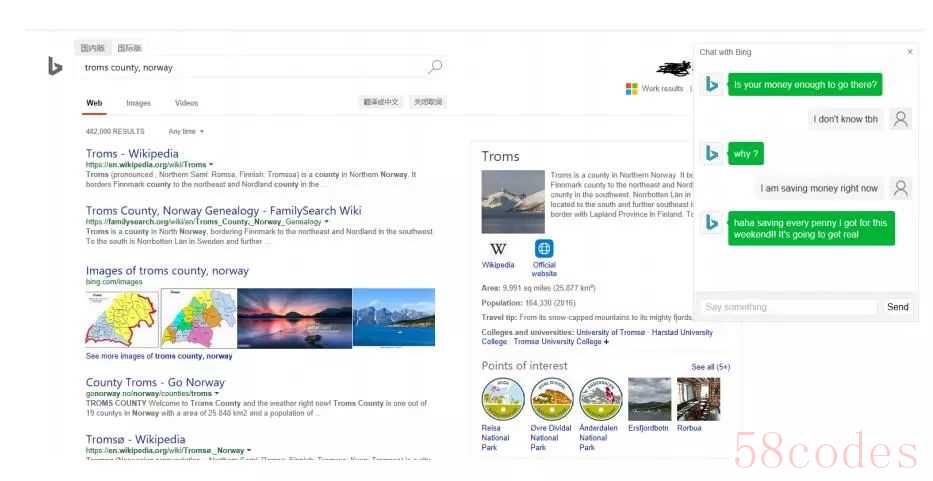Select the Reisa National Park badge
The image size is (933, 481).
[502, 399]
